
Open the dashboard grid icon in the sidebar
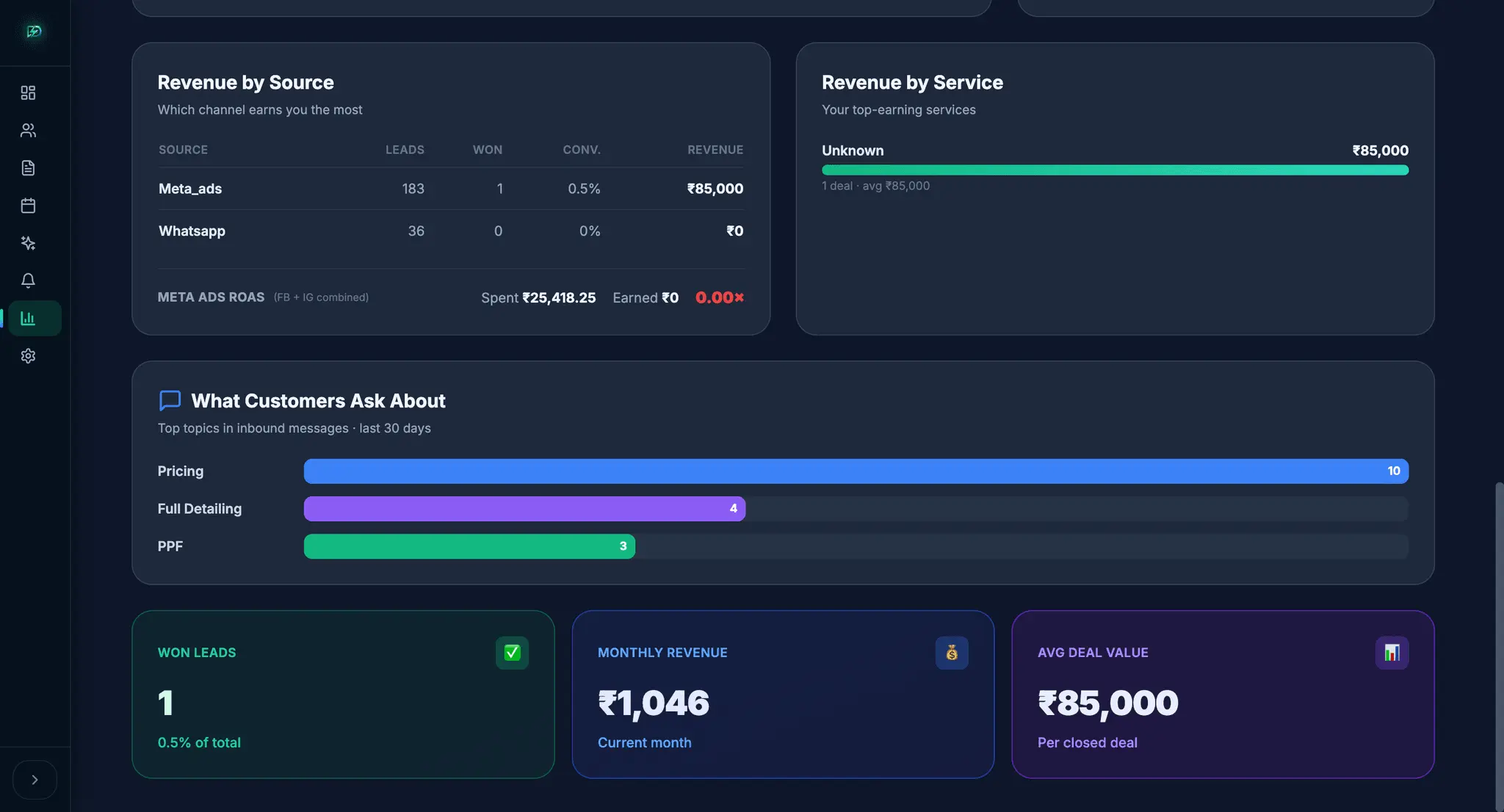click(x=28, y=93)
